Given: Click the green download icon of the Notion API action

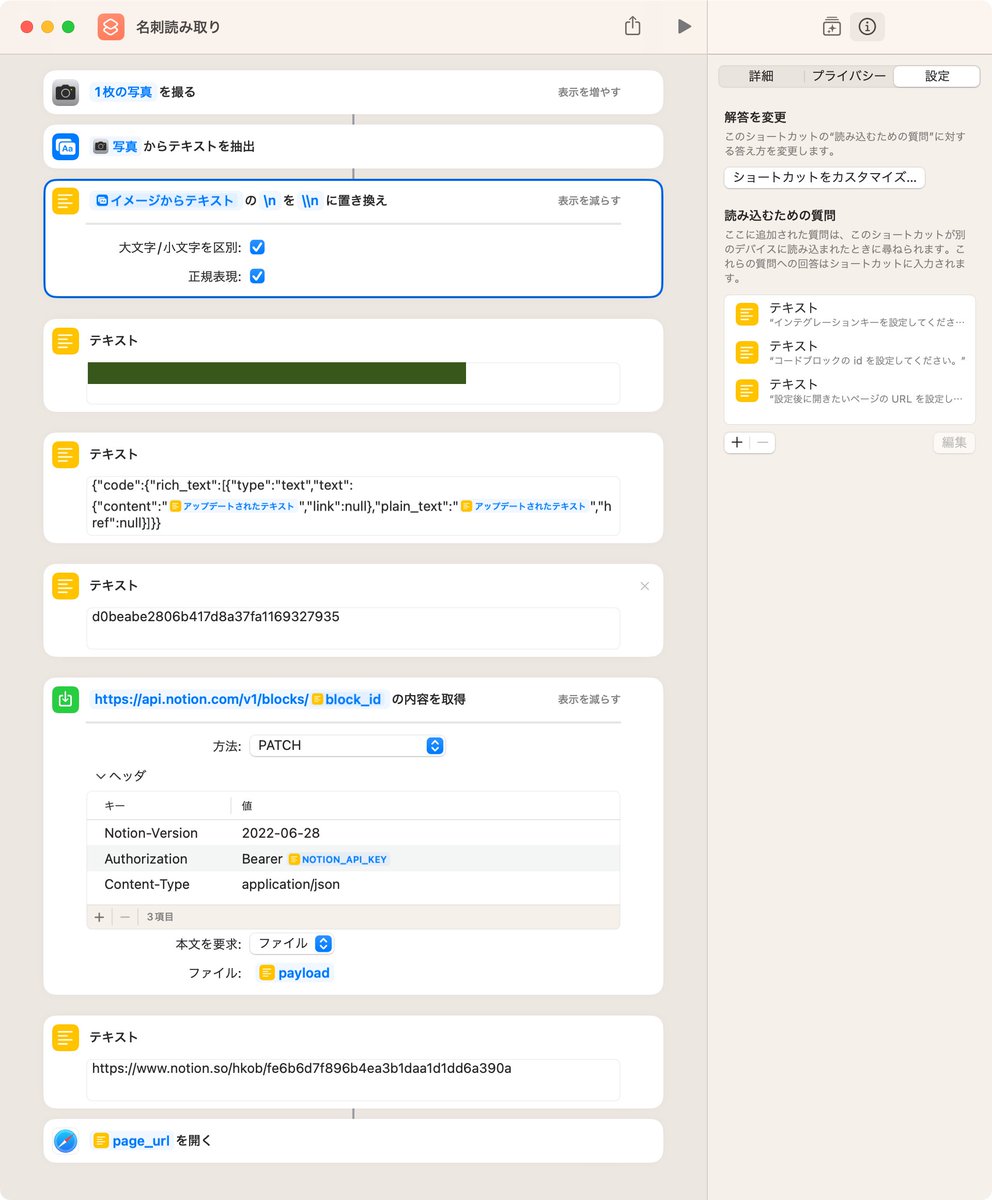Looking at the screenshot, I should tap(66, 699).
